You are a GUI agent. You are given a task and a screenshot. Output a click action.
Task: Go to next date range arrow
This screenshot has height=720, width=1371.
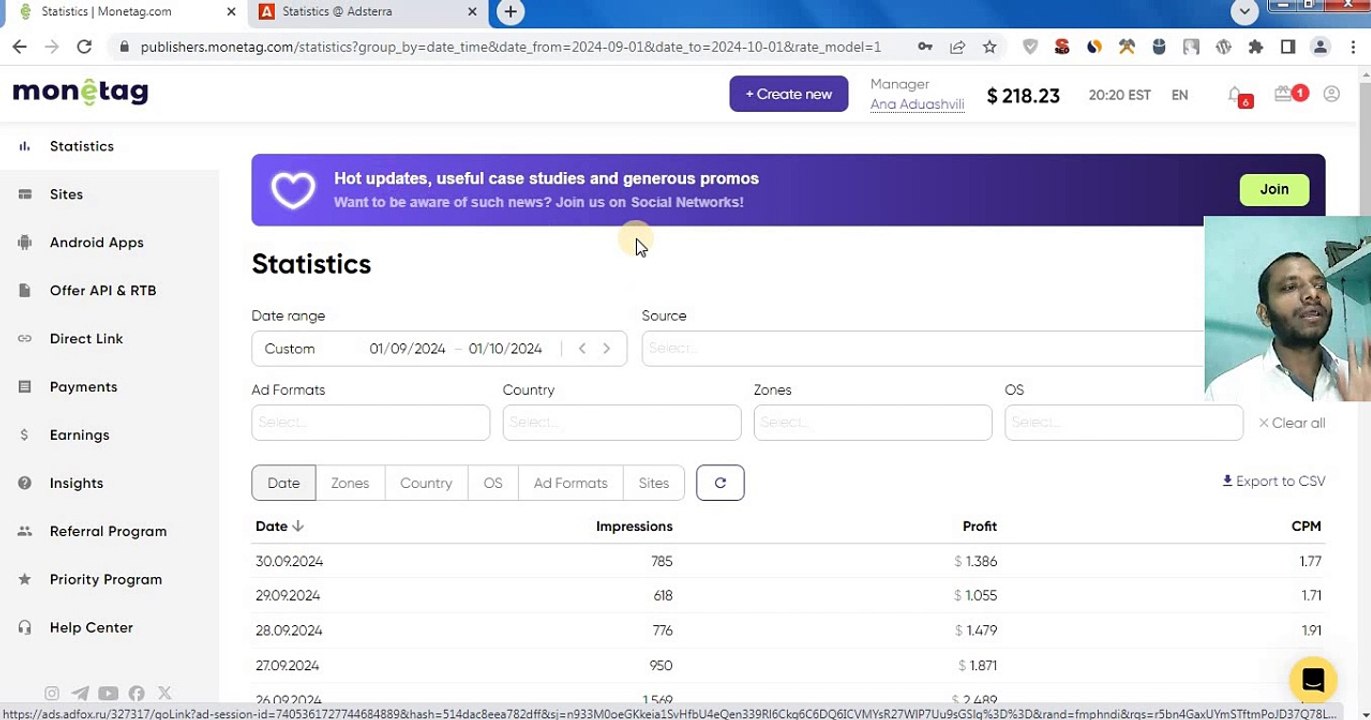(606, 349)
